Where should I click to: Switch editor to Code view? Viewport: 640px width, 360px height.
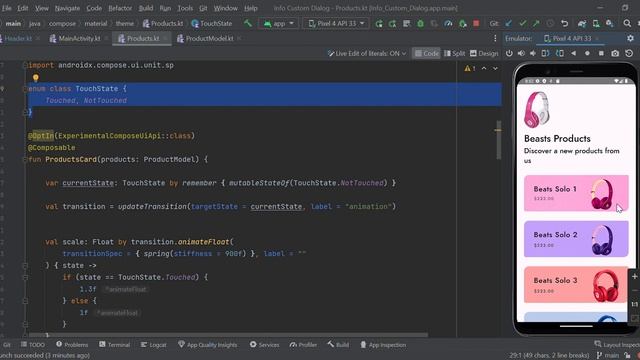(427, 53)
